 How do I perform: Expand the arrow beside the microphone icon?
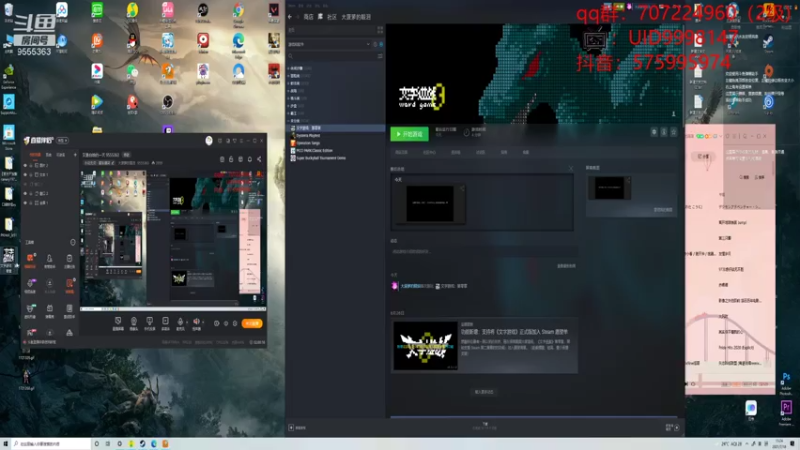click(x=186, y=322)
